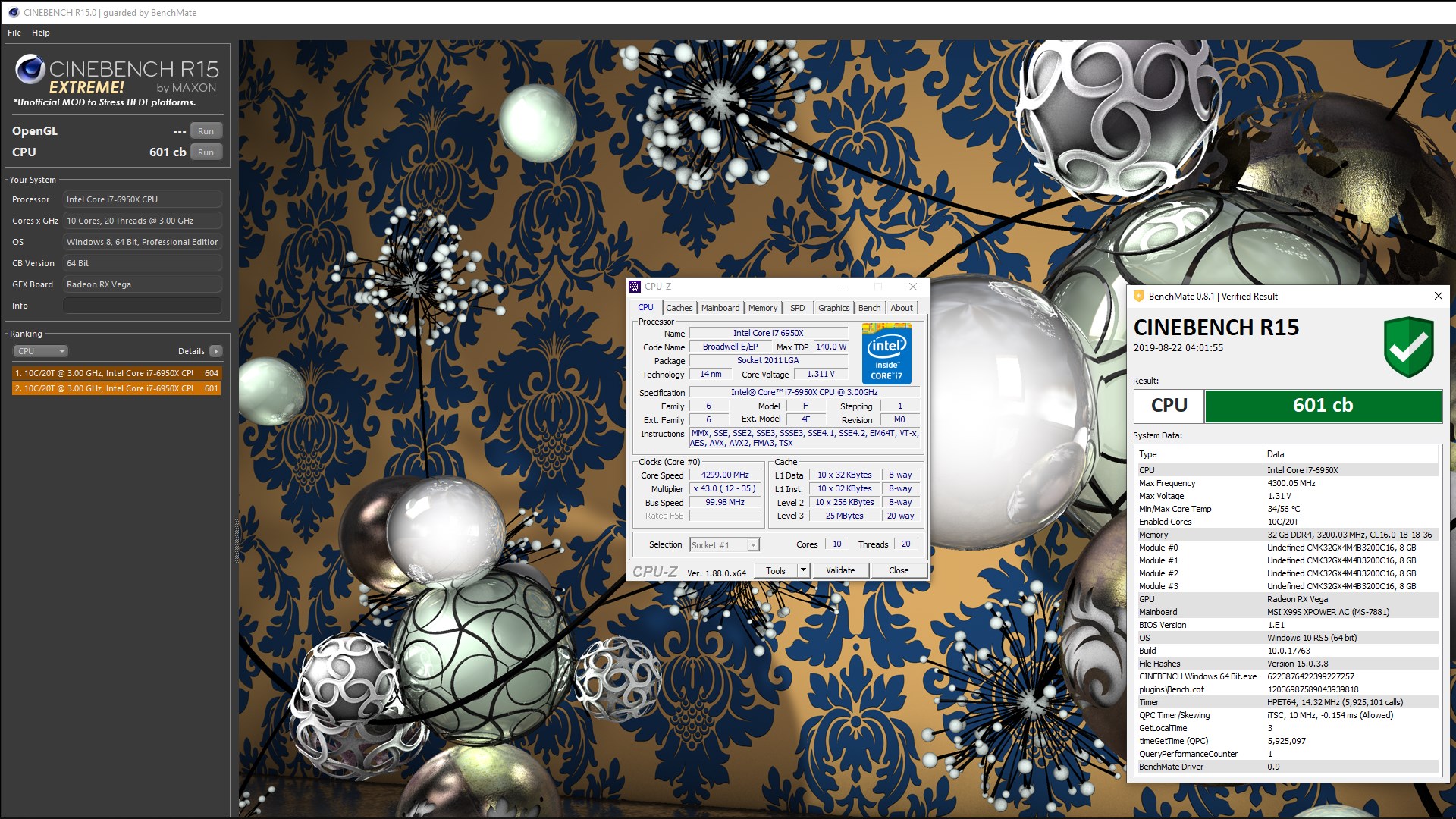
Task: Close the CPU-Z window
Action: (913, 287)
